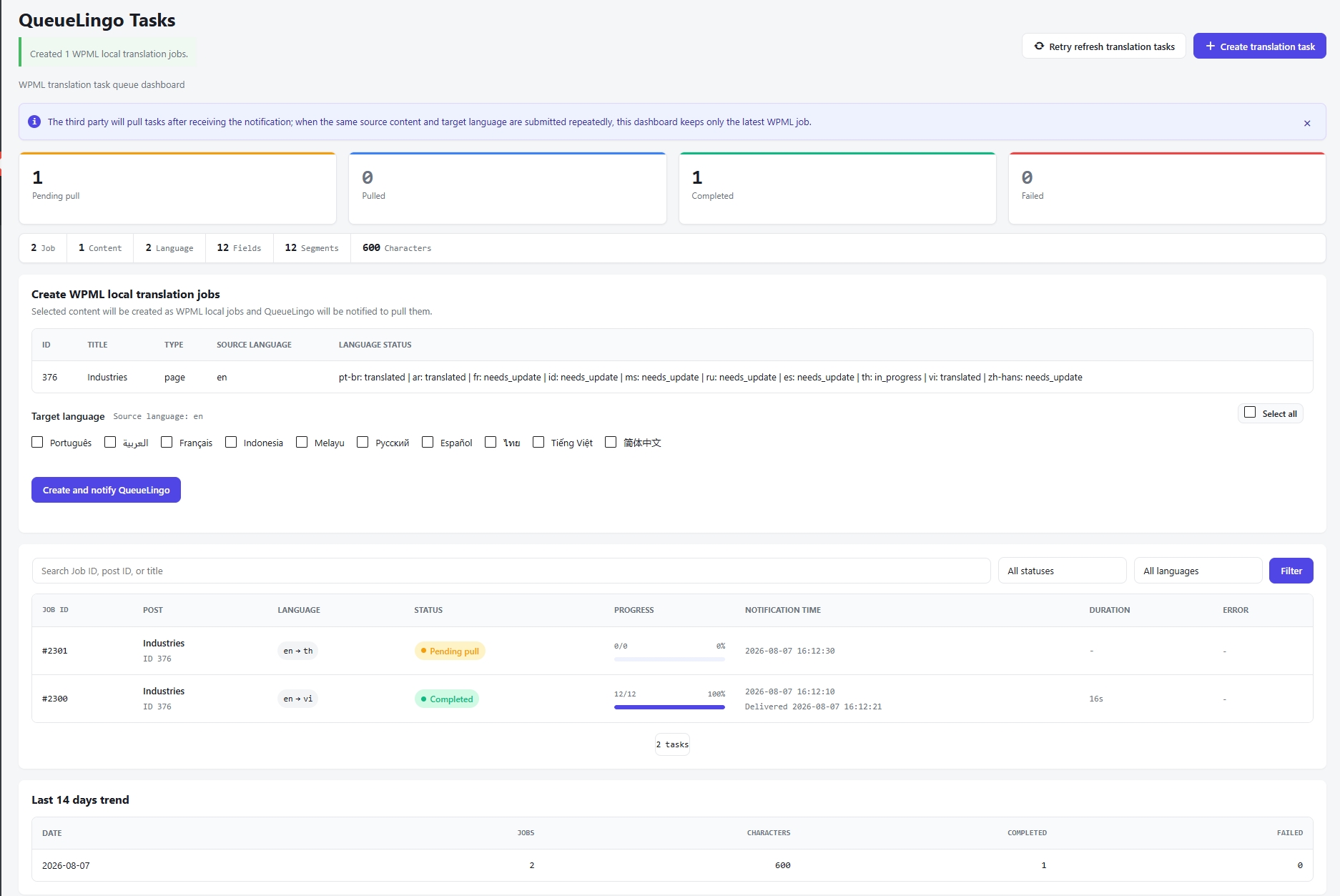
Task: Click the Created 1 WPML local translation jobs notice
Action: point(109,54)
